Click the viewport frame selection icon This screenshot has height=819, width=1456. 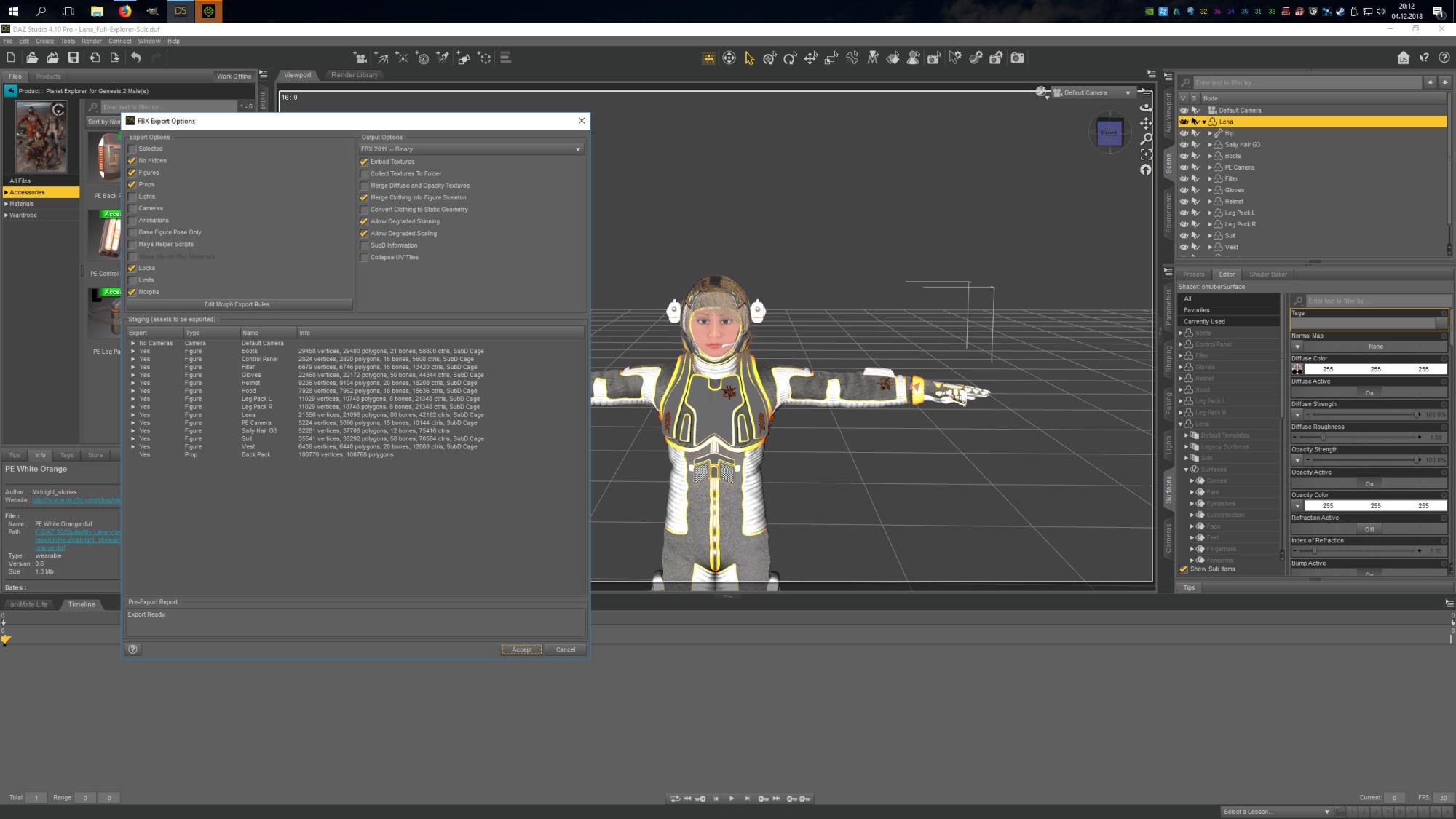tap(1146, 154)
